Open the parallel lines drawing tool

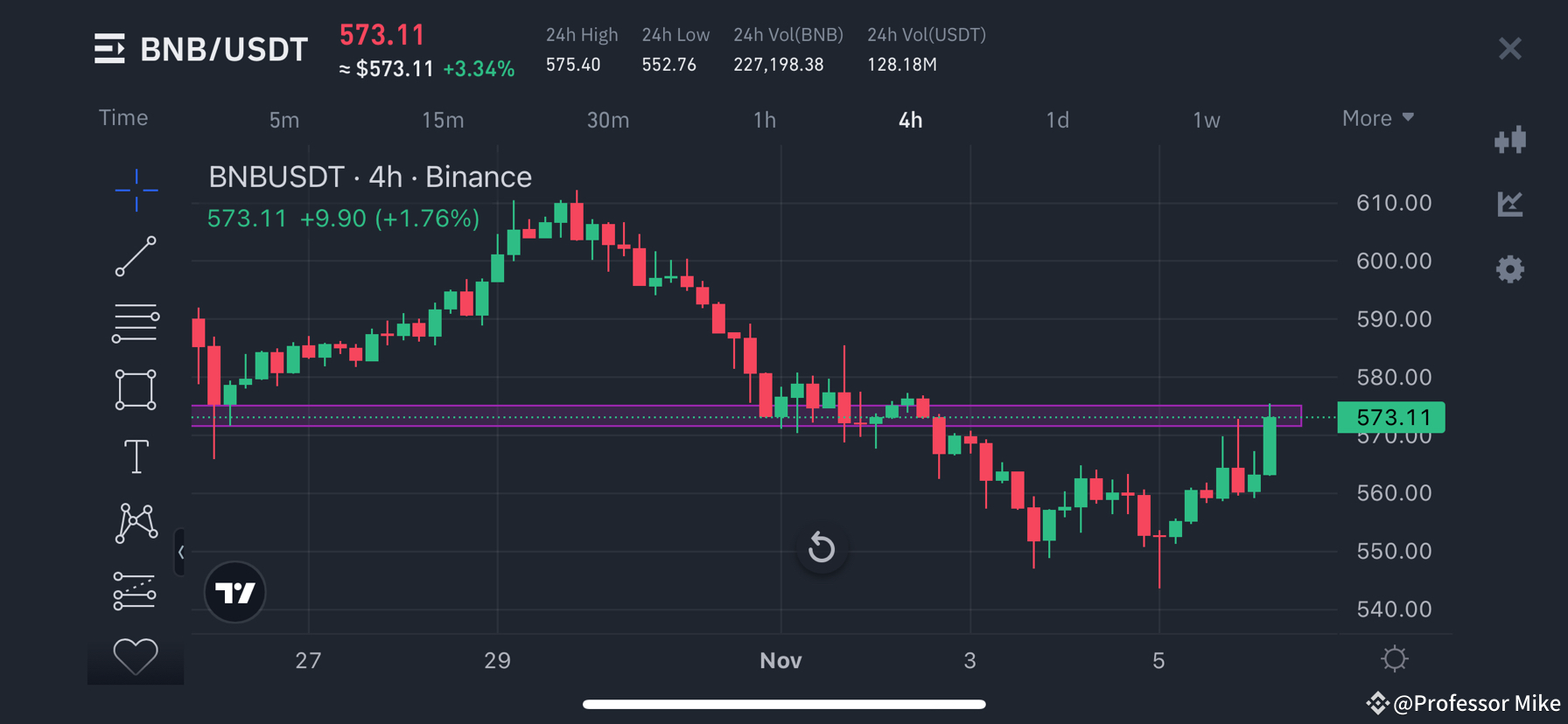pyautogui.click(x=136, y=323)
